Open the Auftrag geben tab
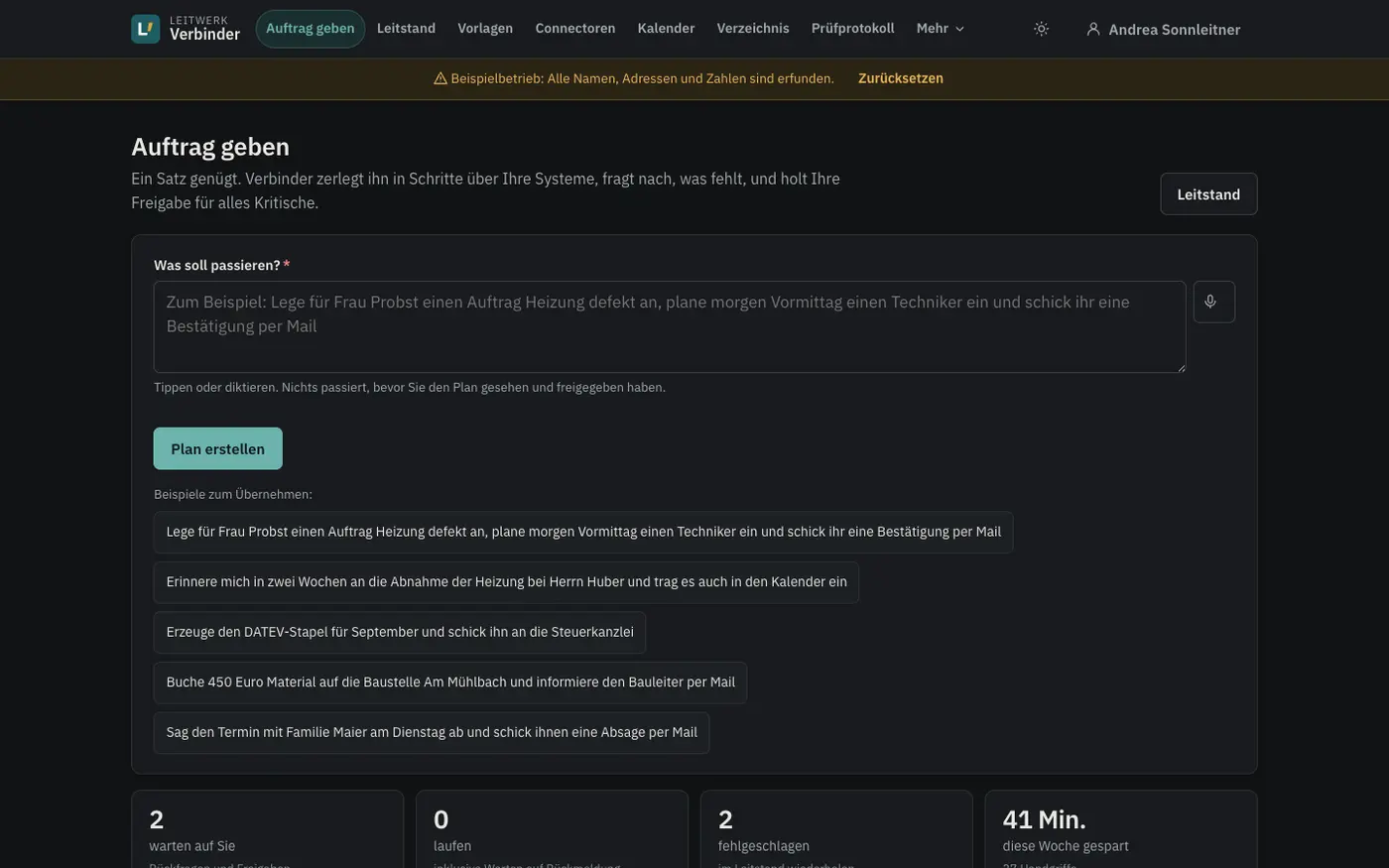 click(x=311, y=29)
